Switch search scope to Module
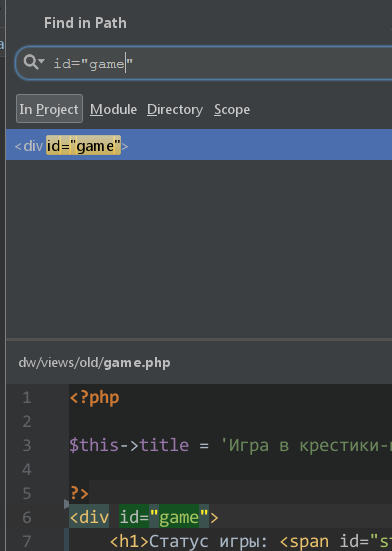Image resolution: width=392 pixels, height=551 pixels. 113,109
